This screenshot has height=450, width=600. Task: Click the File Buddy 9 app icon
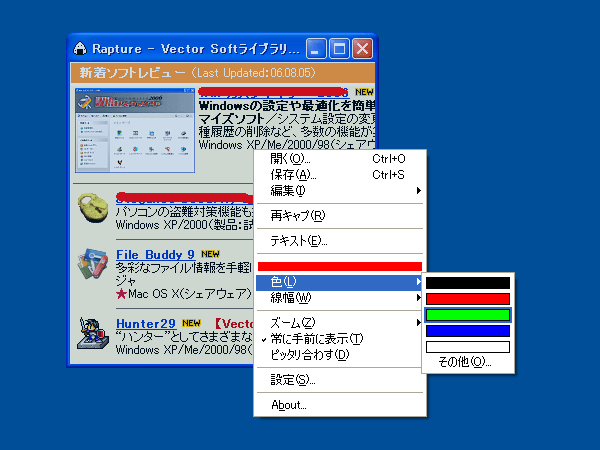click(92, 264)
